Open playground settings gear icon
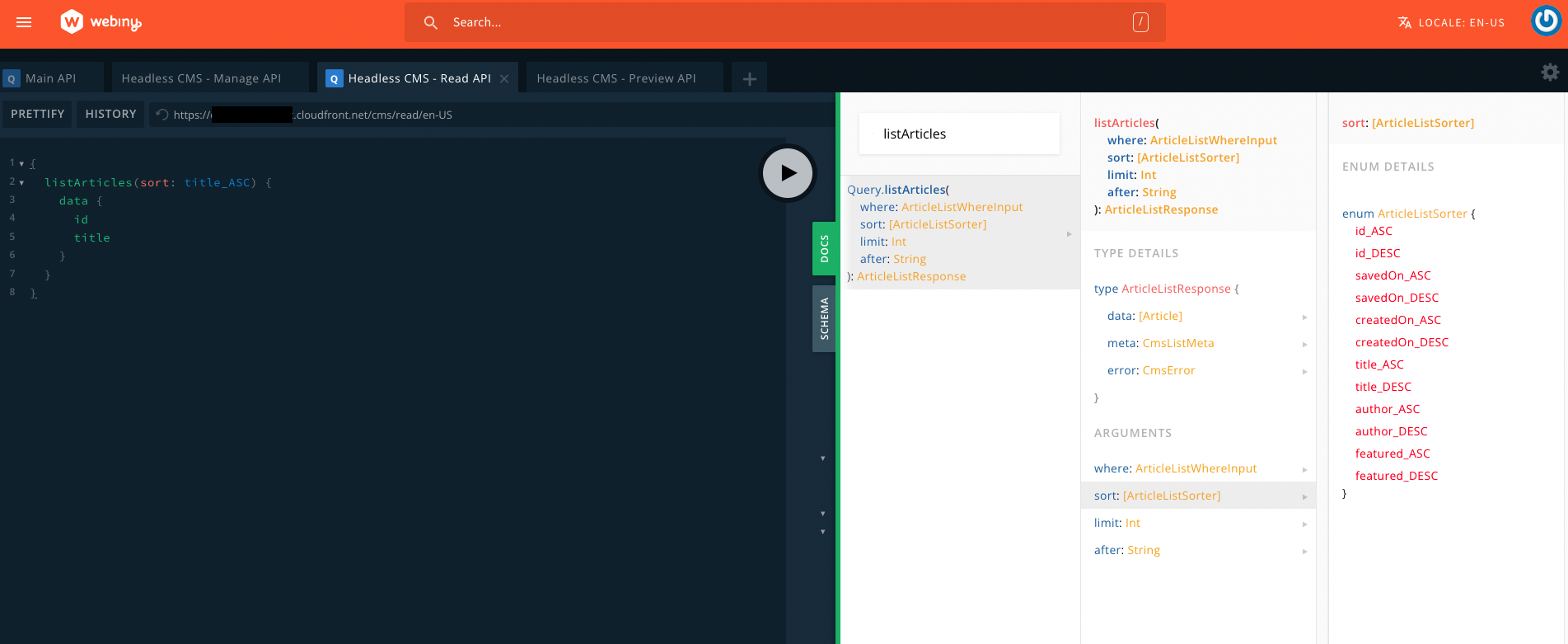The image size is (1568, 644). click(x=1550, y=73)
